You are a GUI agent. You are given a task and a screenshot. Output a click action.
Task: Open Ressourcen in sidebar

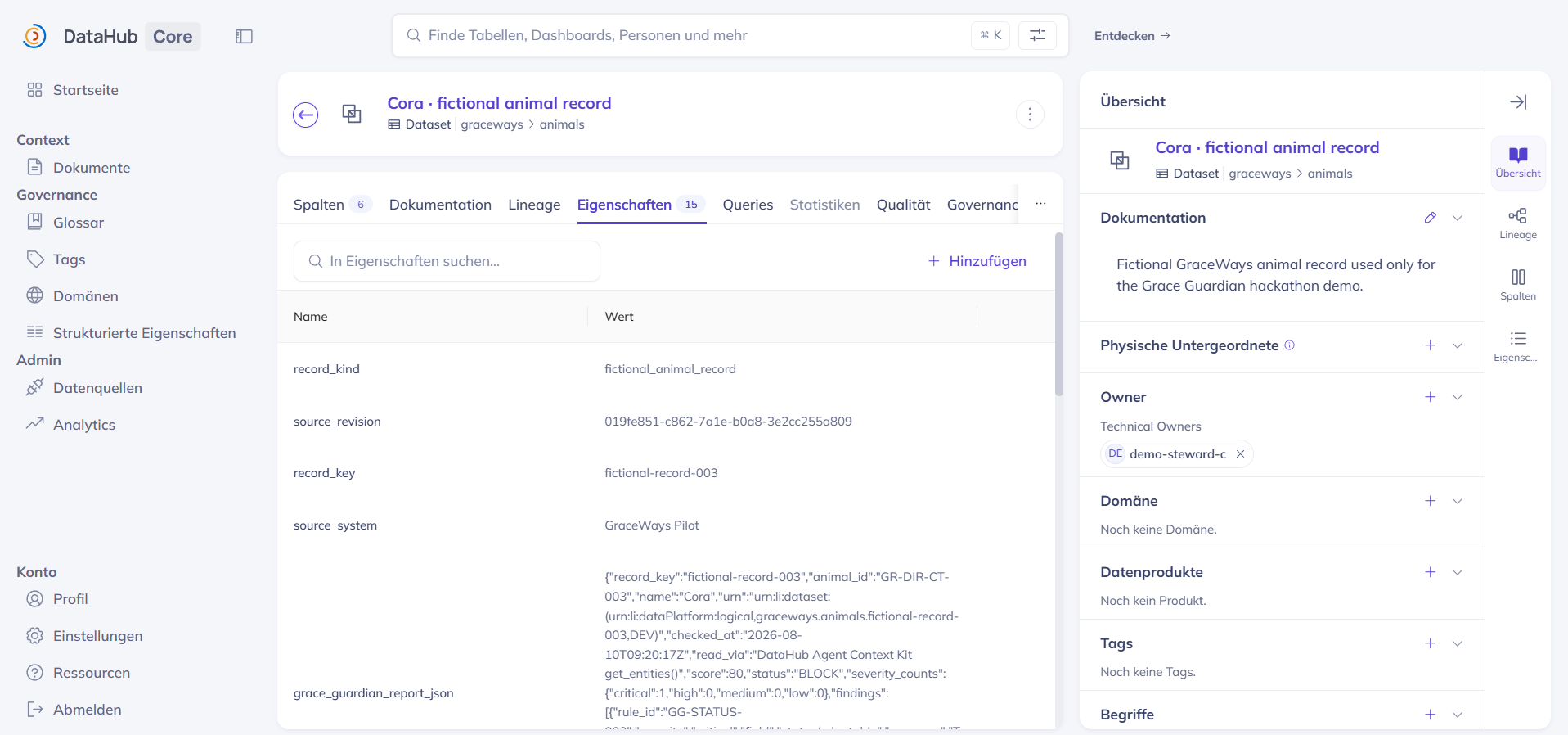coord(78,673)
